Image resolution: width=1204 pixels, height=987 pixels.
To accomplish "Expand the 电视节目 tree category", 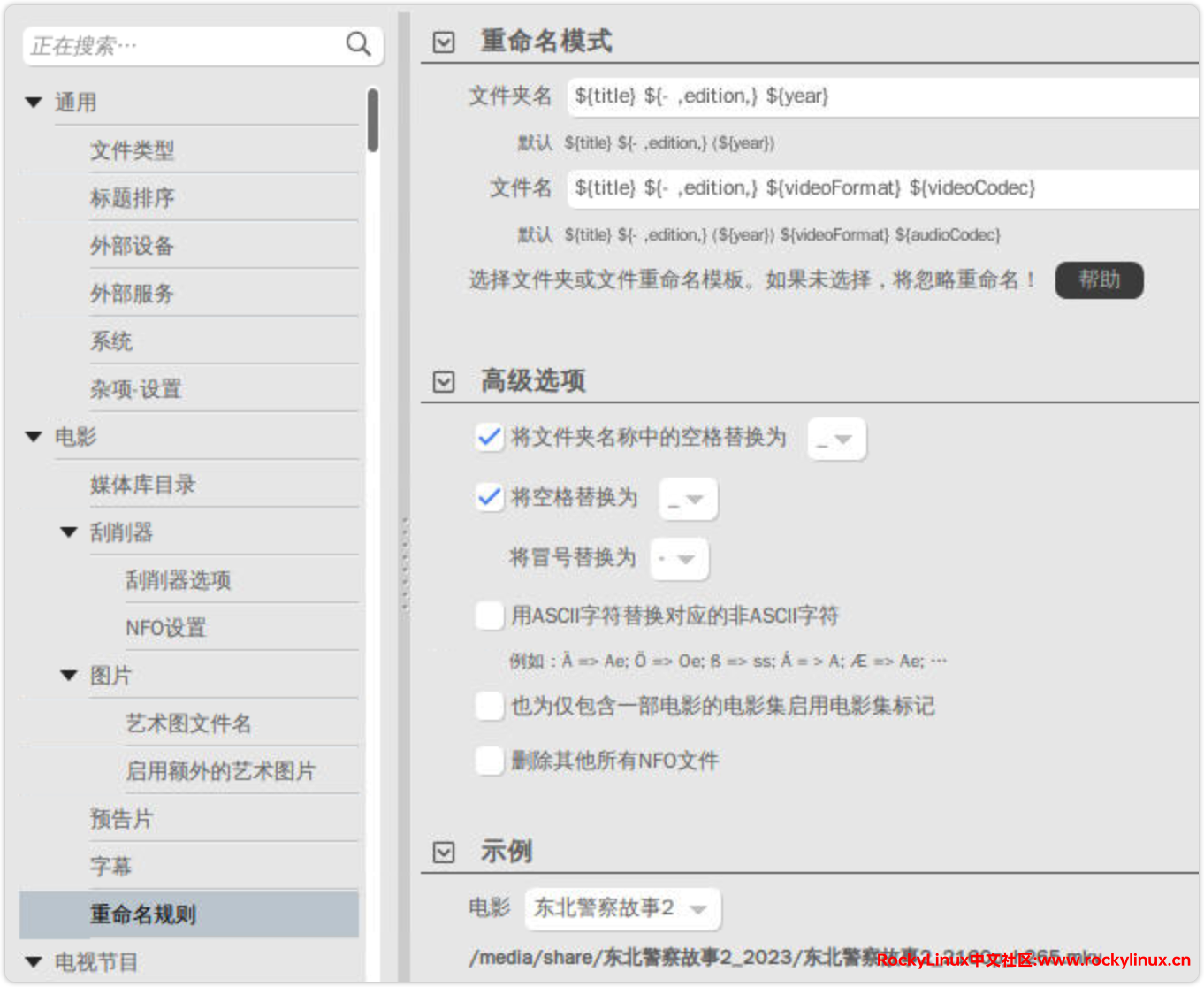I will [x=34, y=962].
